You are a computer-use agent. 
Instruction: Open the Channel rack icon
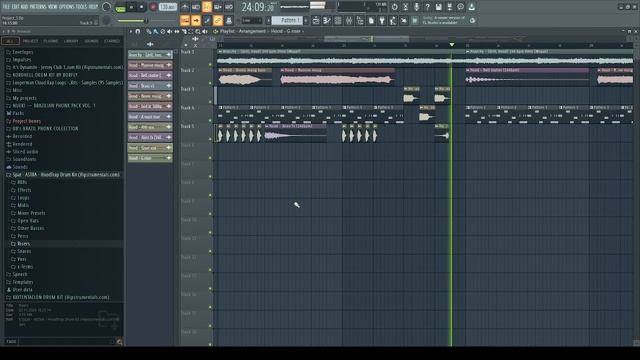[x=338, y=20]
